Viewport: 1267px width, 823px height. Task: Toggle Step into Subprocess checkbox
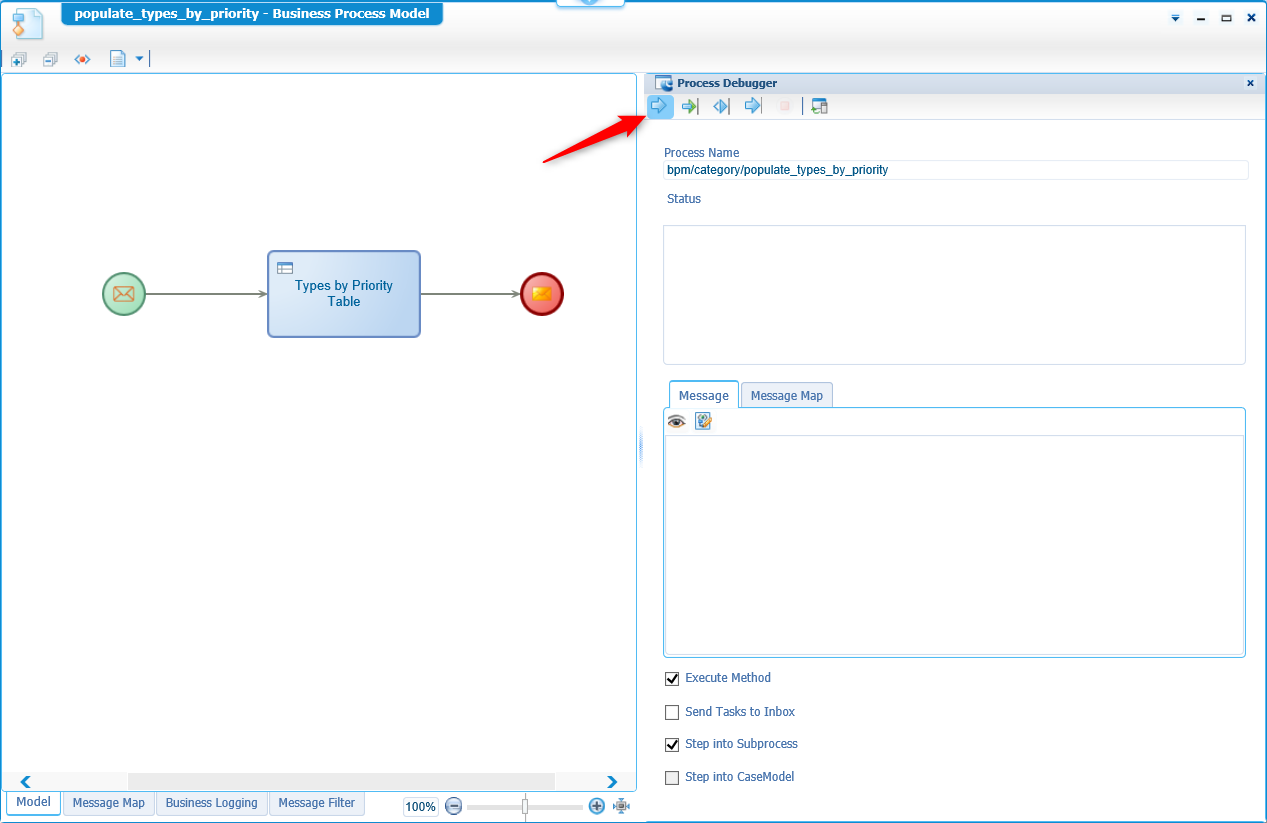click(672, 745)
